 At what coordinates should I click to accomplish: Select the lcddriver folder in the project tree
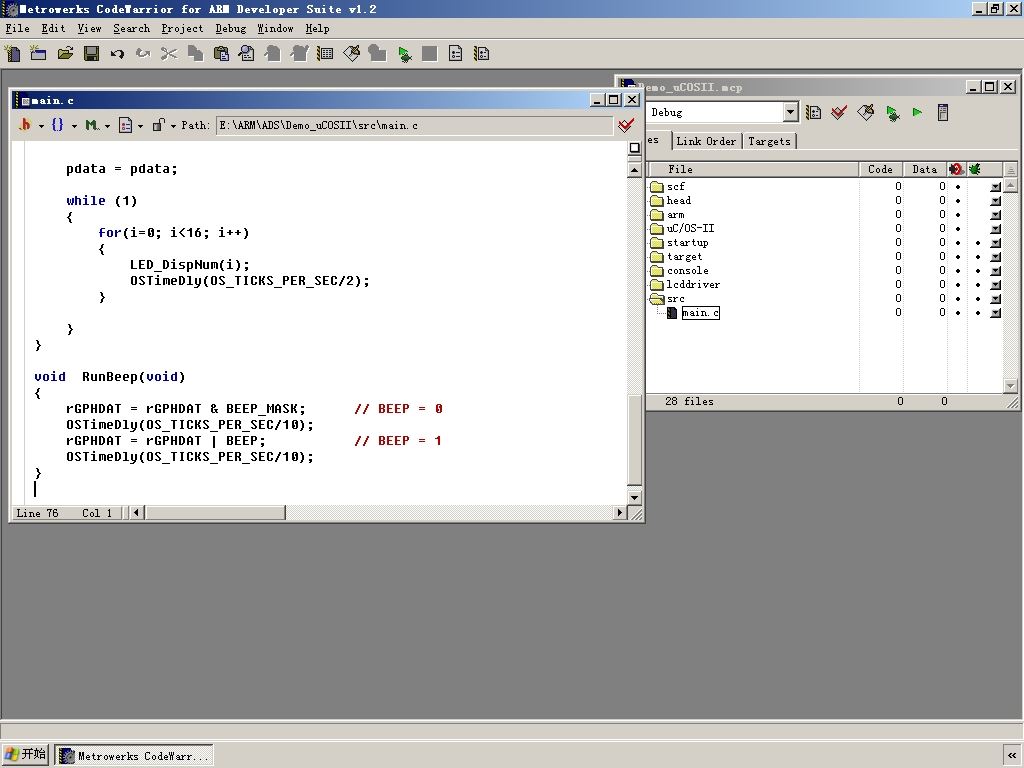pos(693,285)
